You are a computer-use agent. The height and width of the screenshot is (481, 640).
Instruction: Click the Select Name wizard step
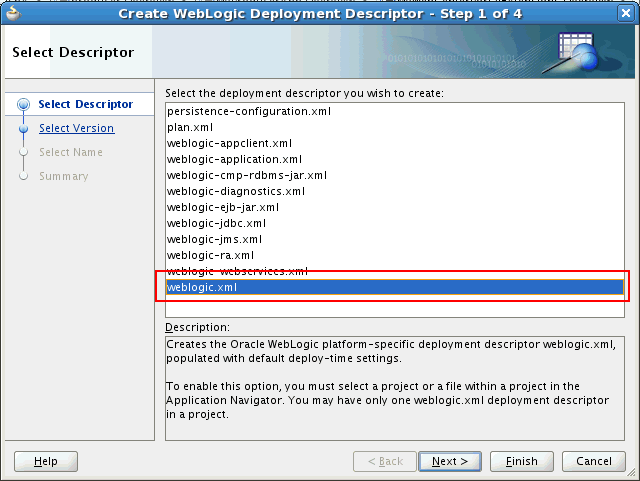[71, 152]
